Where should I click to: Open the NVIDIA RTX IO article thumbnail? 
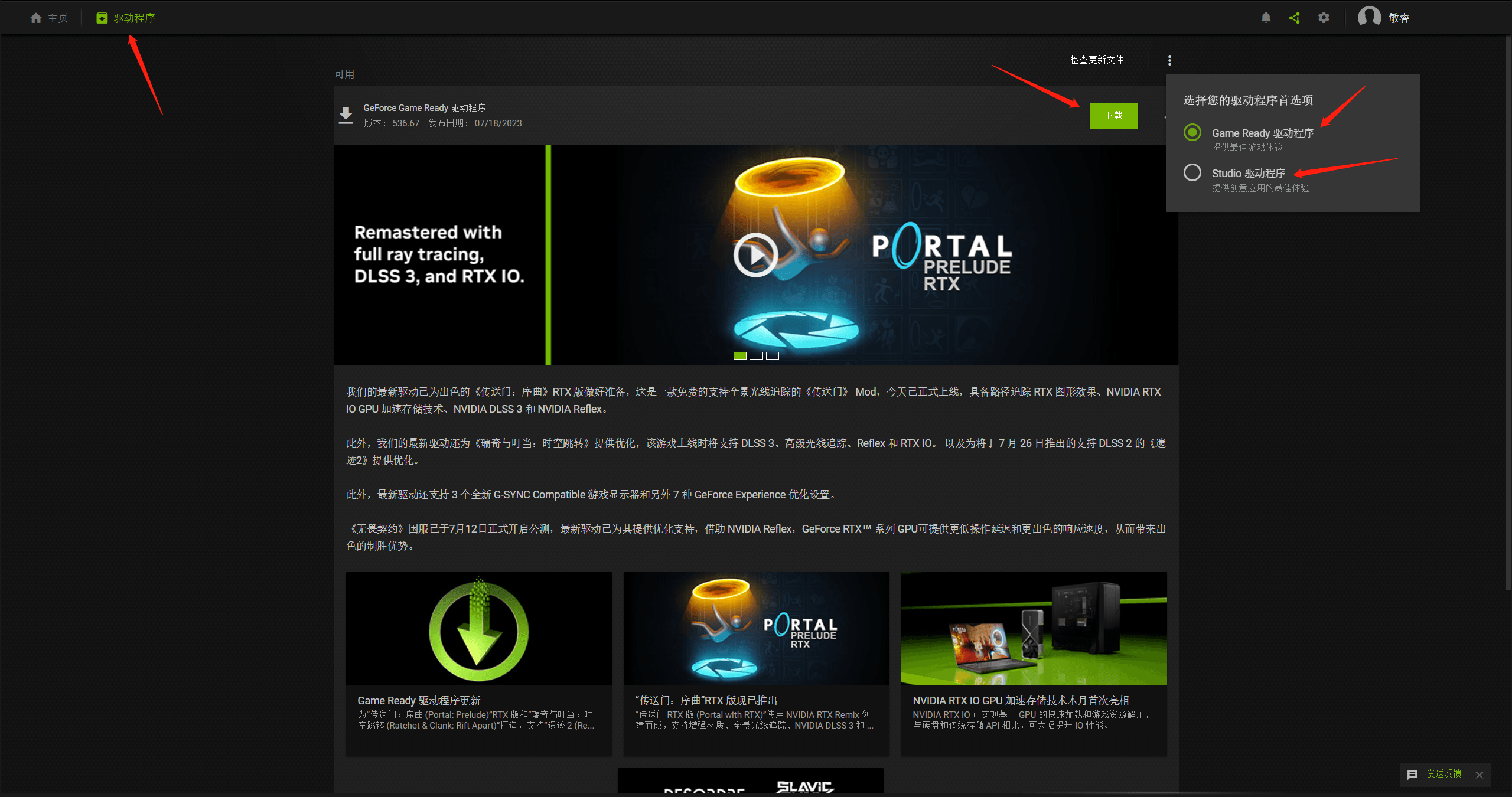pos(1034,629)
